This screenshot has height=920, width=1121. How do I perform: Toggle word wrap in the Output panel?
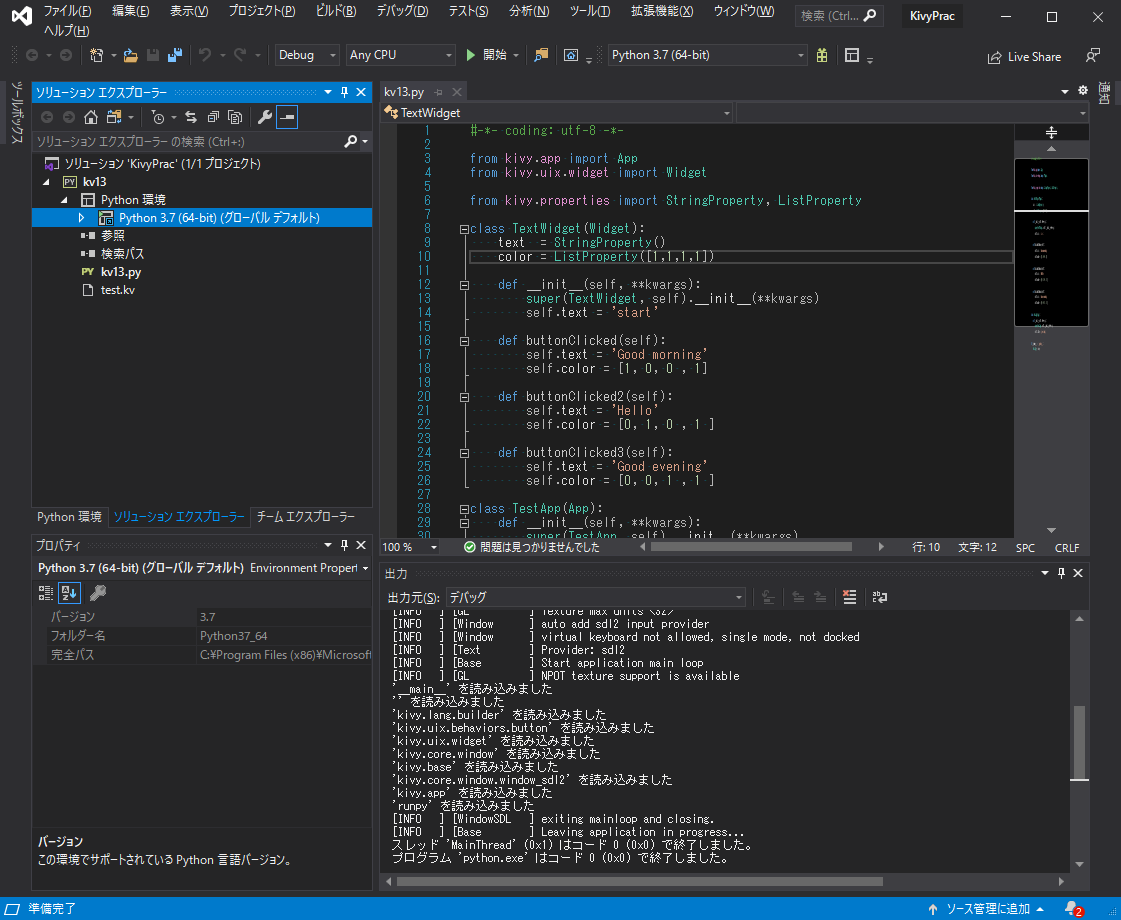click(880, 597)
